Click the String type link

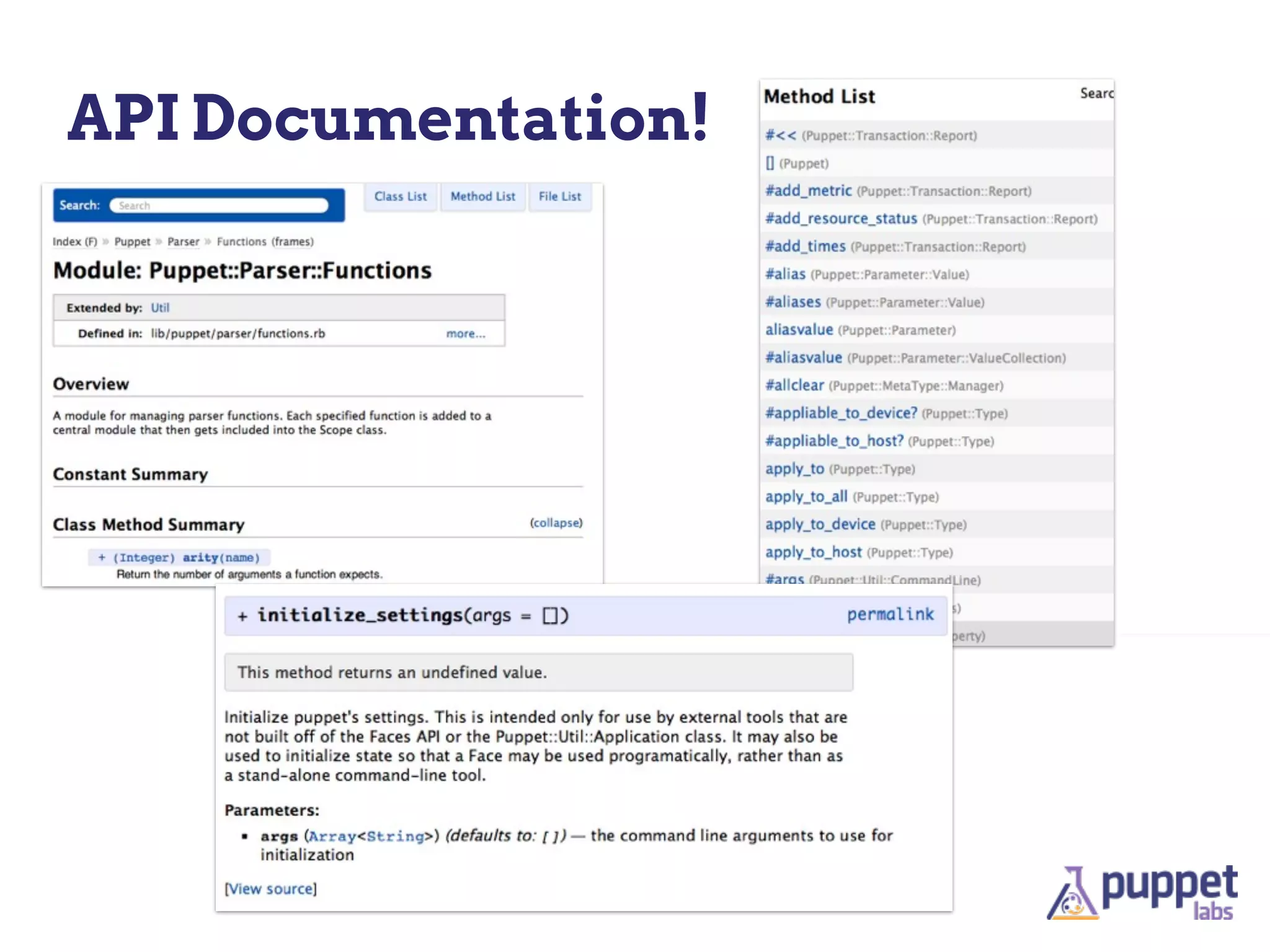click(396, 836)
